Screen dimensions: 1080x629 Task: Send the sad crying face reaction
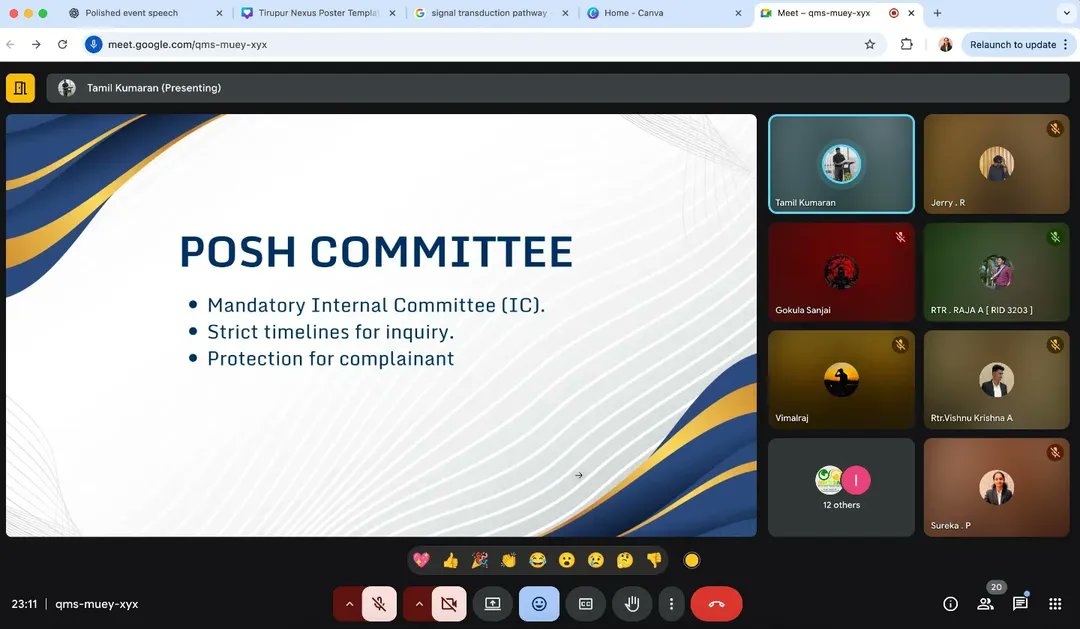596,560
